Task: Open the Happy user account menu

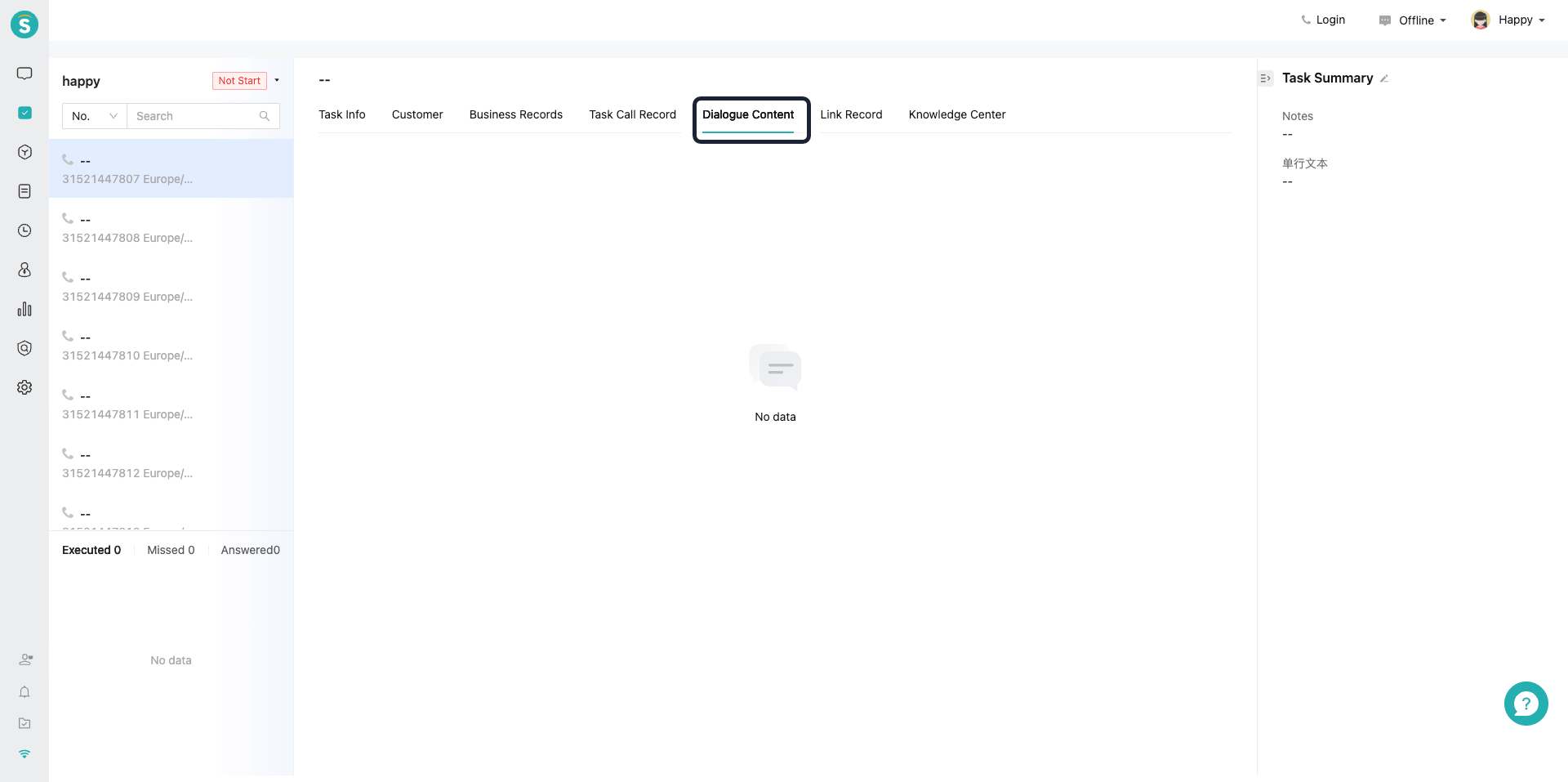Action: (1508, 20)
